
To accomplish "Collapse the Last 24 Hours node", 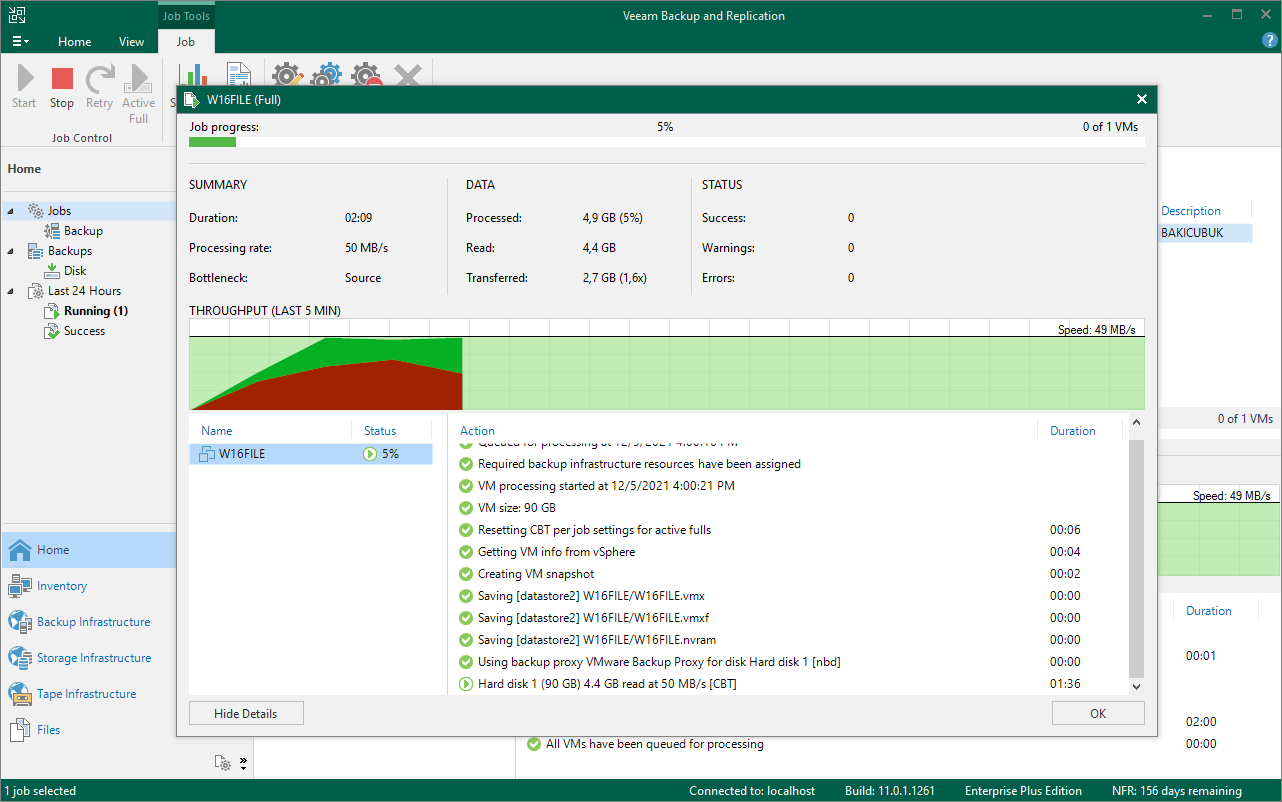I will coord(12,291).
